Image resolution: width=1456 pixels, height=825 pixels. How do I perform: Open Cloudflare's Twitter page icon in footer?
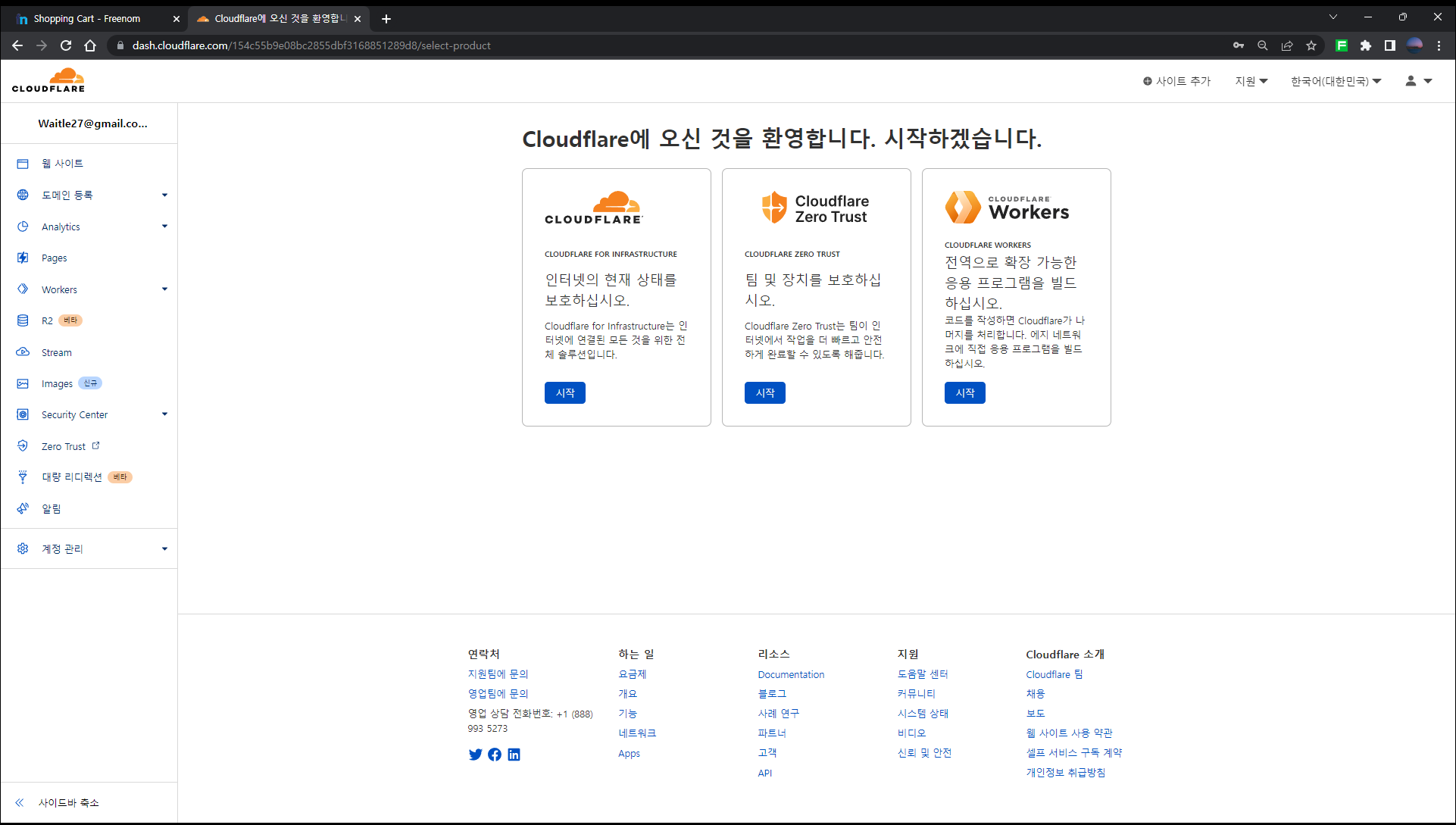475,755
